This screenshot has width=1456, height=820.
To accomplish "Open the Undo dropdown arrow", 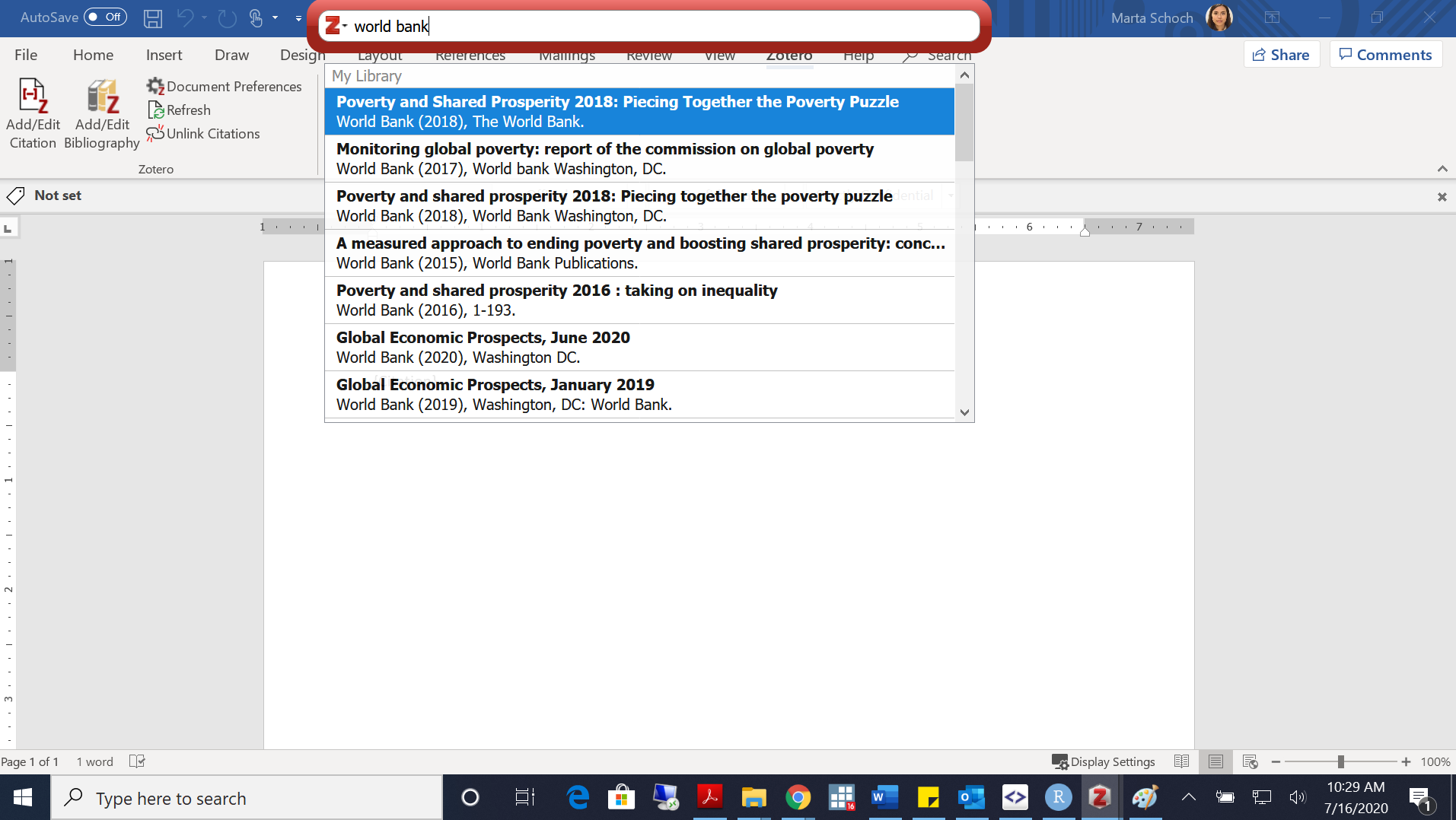I will click(x=204, y=17).
